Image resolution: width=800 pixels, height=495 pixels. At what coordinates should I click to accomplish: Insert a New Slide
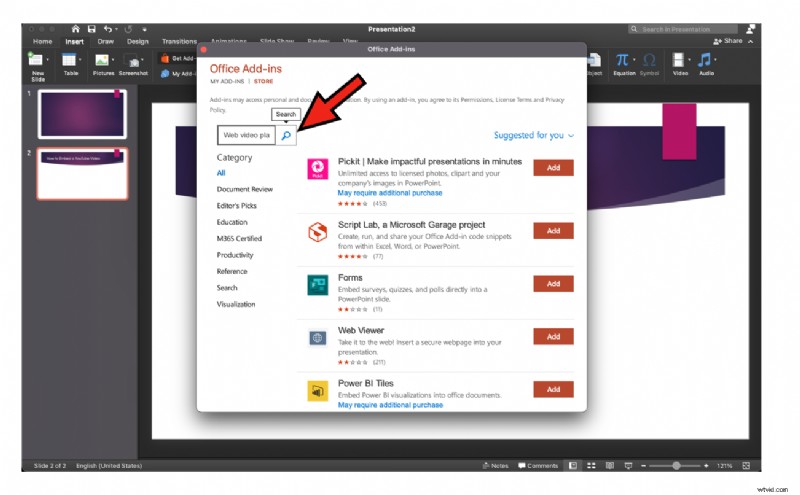[36, 66]
